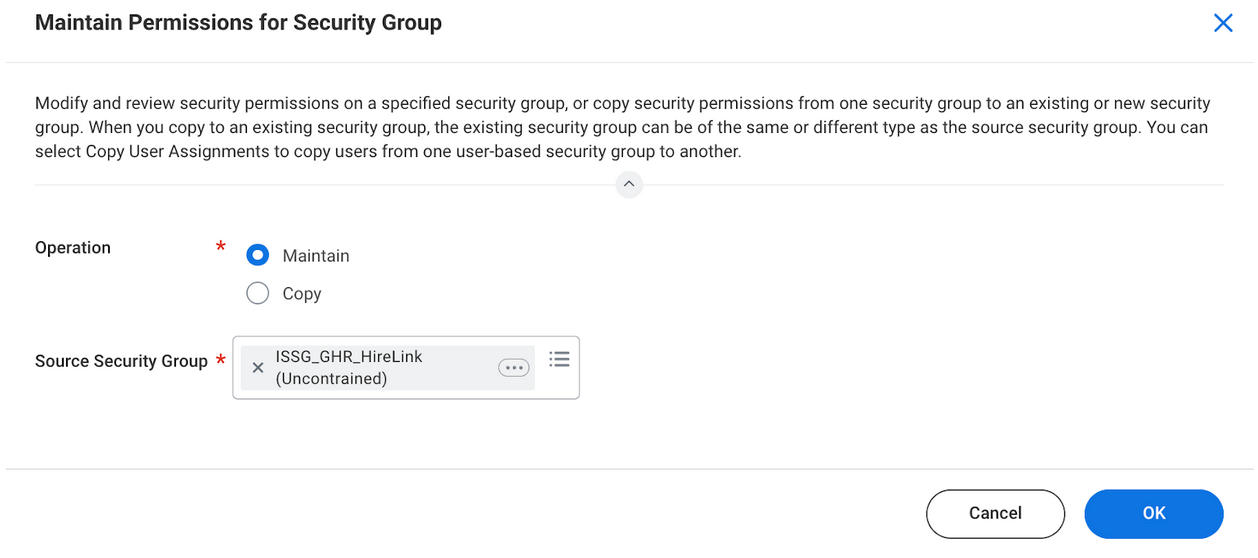Click the dialog title heading text
Image resolution: width=1258 pixels, height=558 pixels.
click(x=238, y=22)
